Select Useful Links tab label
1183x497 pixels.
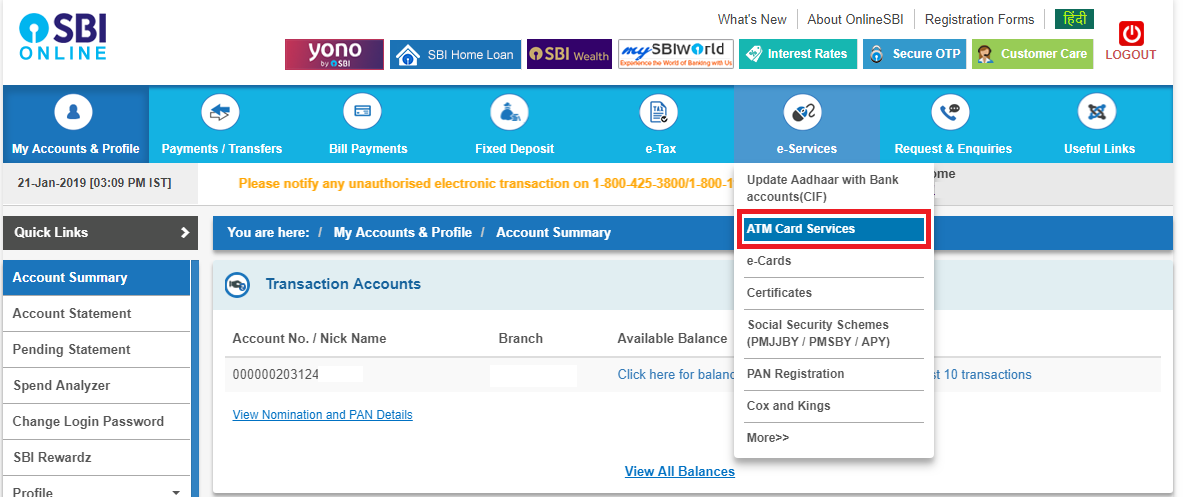pos(1099,149)
